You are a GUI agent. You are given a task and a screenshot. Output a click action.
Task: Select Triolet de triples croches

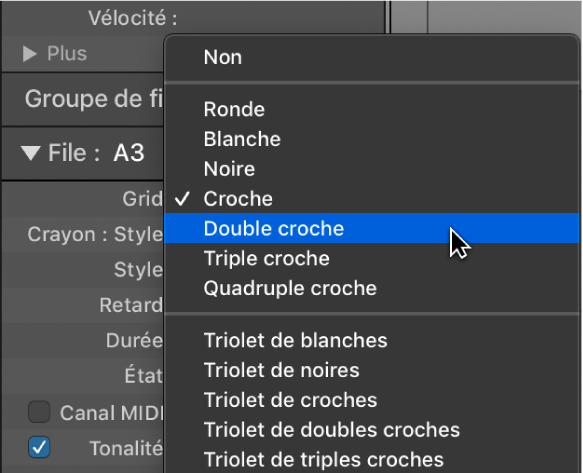372,460
